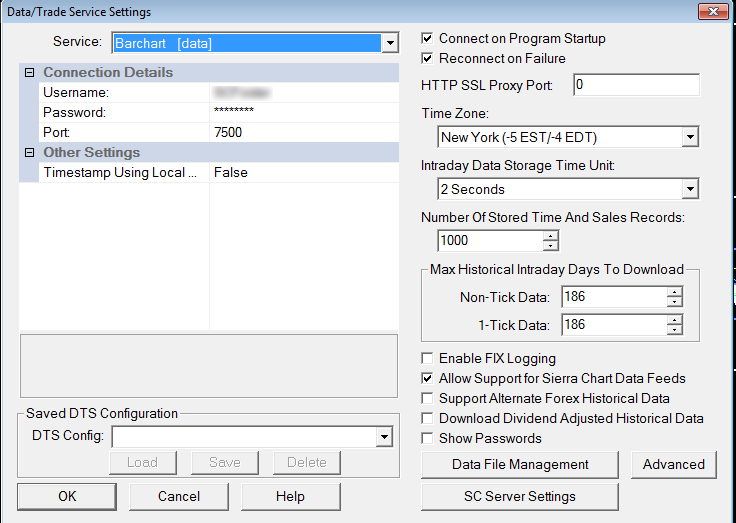Open Advanced settings
The image size is (736, 523).
[x=673, y=465]
